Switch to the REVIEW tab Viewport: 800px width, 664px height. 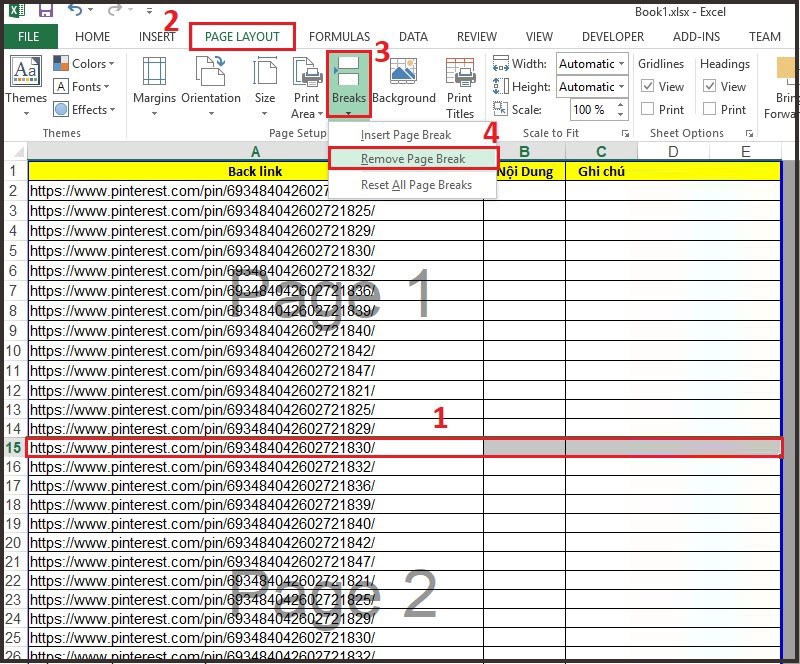coord(477,37)
